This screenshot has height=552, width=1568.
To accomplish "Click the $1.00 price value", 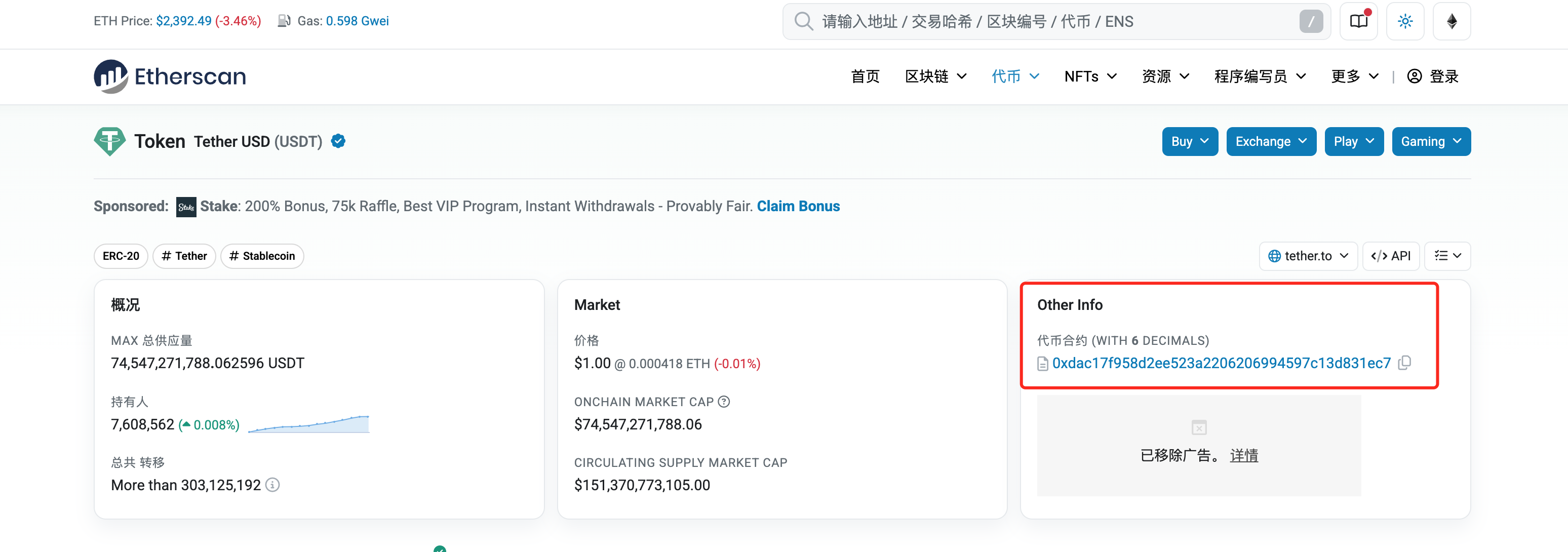I will point(592,363).
